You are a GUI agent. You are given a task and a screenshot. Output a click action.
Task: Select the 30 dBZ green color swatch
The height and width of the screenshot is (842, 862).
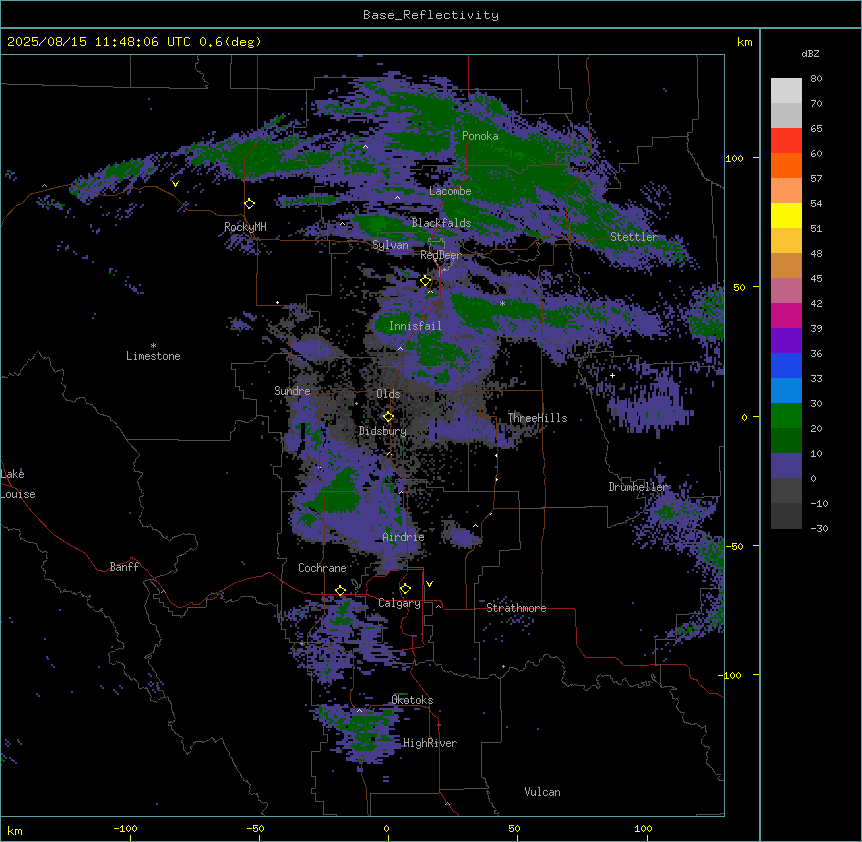click(786, 416)
